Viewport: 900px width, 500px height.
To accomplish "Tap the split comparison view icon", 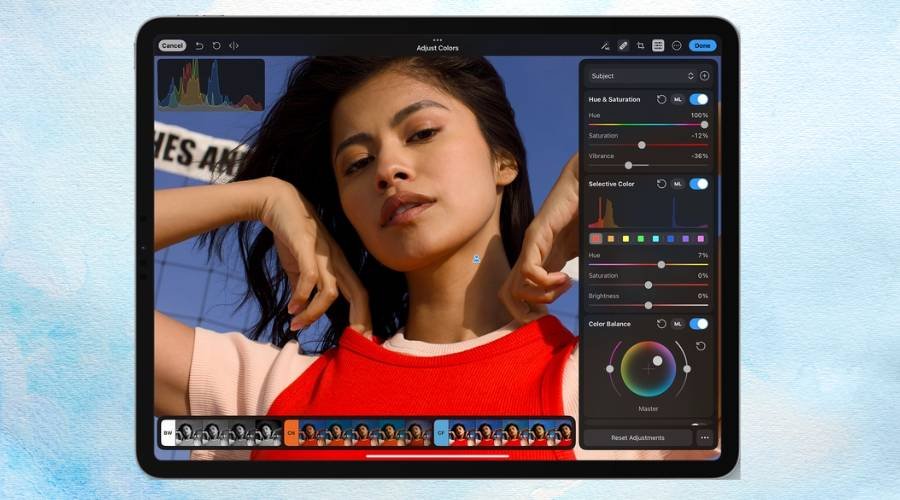I will coord(234,45).
